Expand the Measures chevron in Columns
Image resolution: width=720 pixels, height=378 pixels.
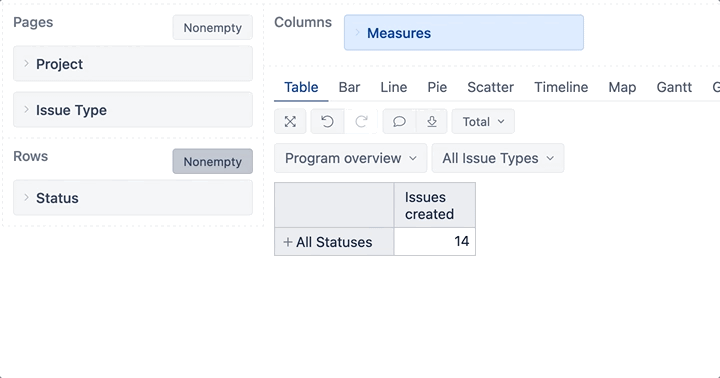(x=357, y=33)
